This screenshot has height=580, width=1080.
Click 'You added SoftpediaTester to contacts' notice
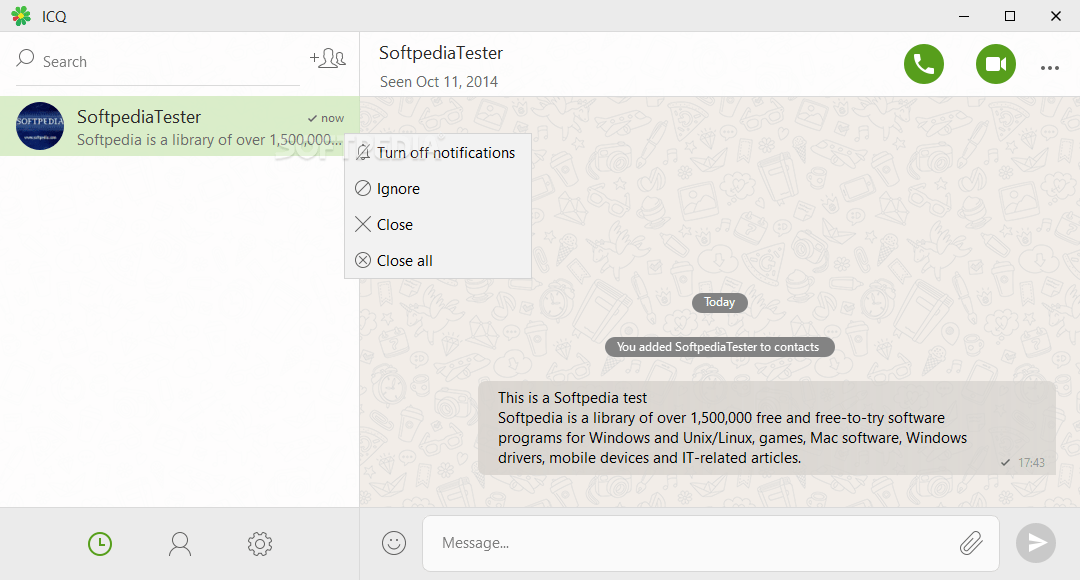720,347
